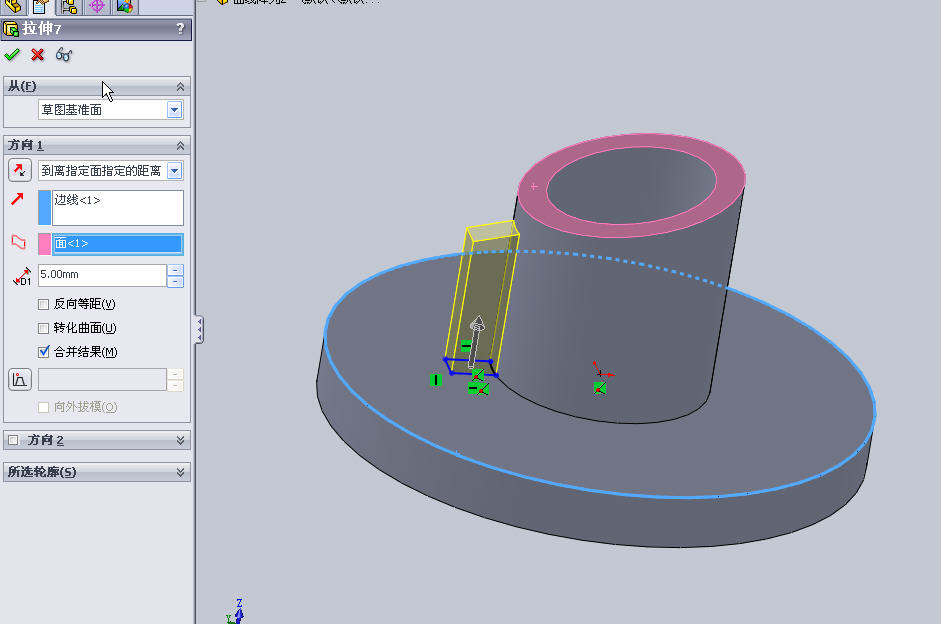Click the pink color bar beside 面<1>
This screenshot has width=941, height=624.
[44, 244]
